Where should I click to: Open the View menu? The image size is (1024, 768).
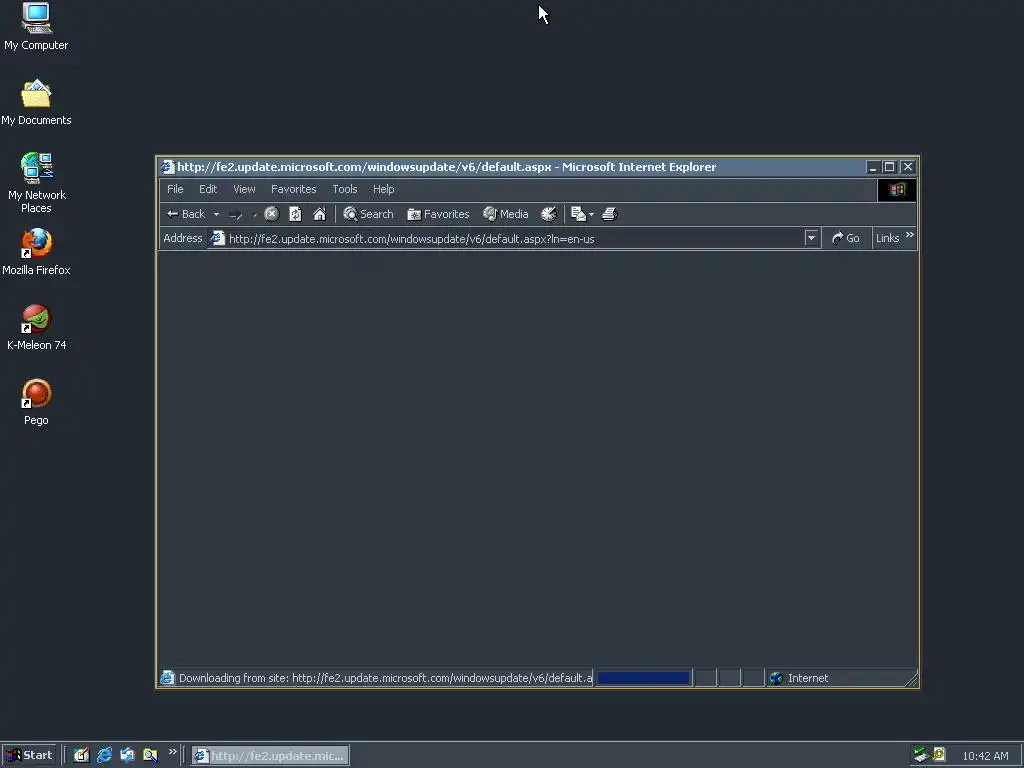[244, 189]
